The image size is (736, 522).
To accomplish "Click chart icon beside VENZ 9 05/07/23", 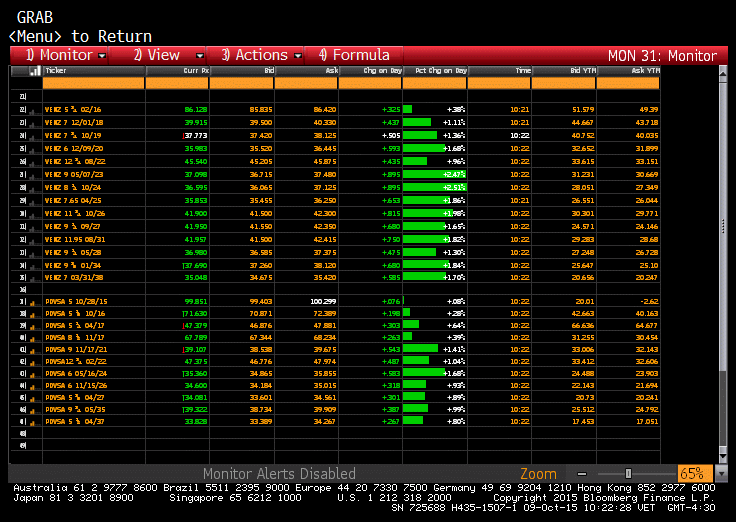I will pos(33,176).
